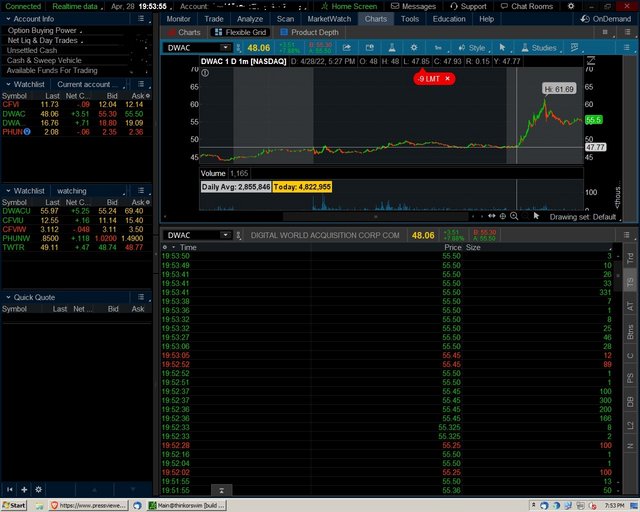Select L2 side panel tab
Image resolution: width=640 pixels, height=512 pixels.
coord(630,425)
